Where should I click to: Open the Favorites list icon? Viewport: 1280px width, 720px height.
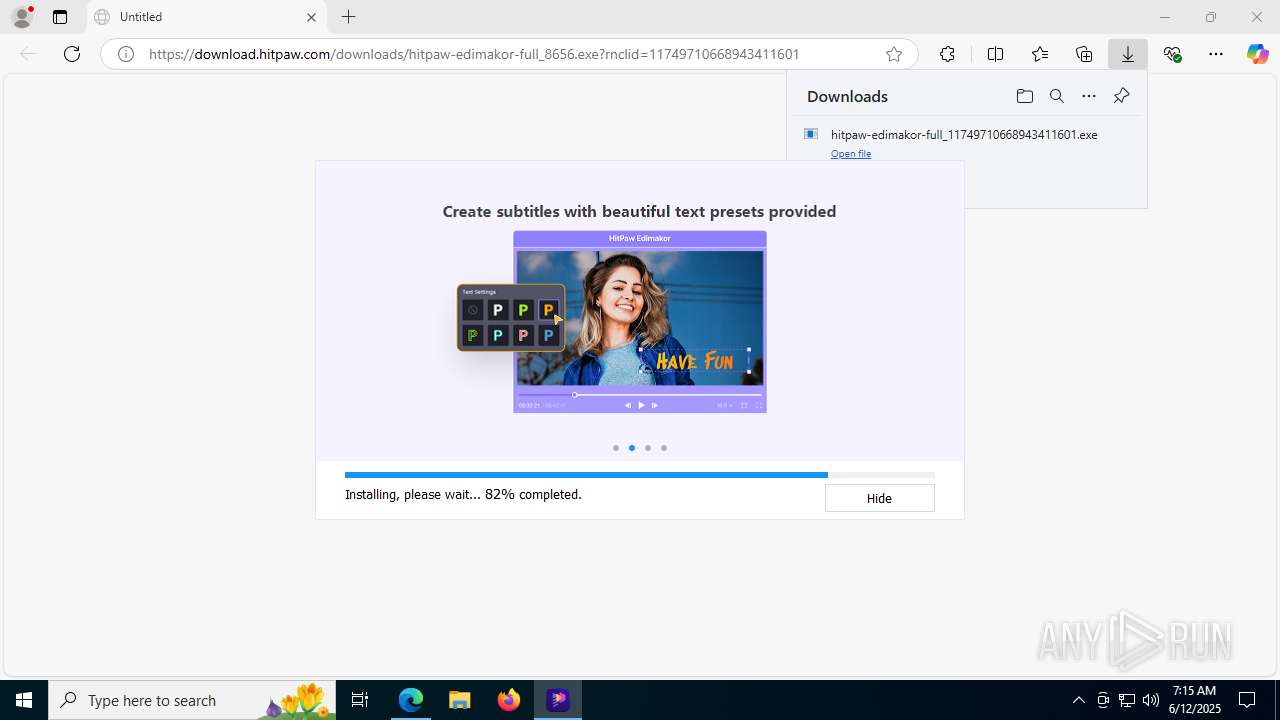tap(1040, 54)
